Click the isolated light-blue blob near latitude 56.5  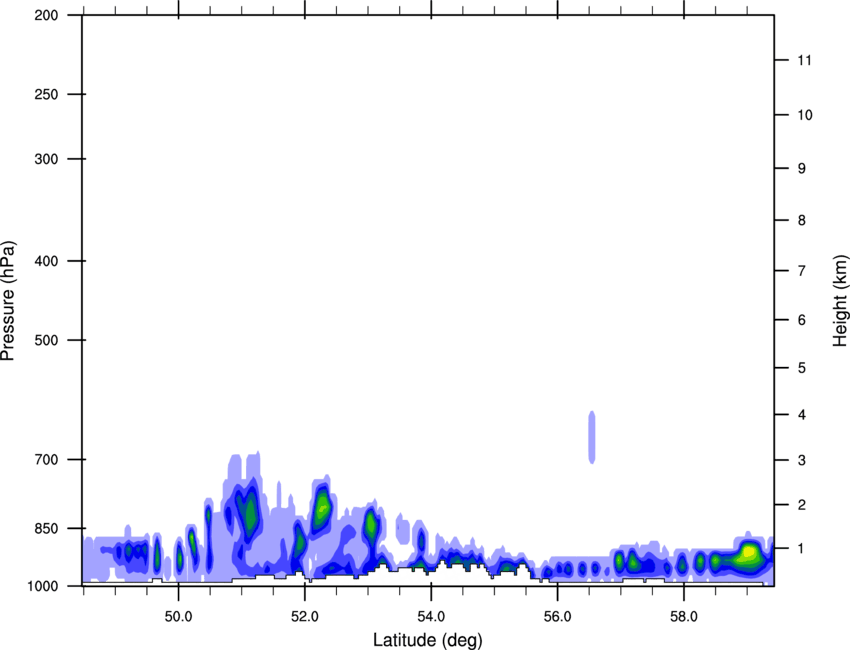(x=592, y=437)
